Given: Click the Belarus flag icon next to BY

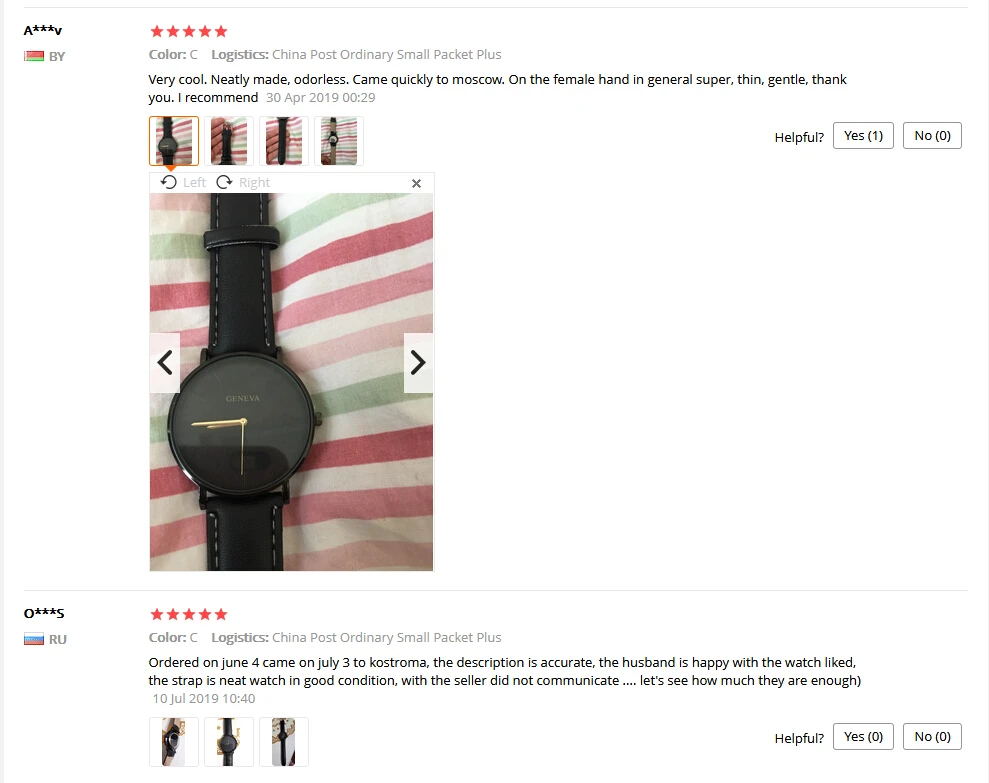Looking at the screenshot, I should (34, 56).
